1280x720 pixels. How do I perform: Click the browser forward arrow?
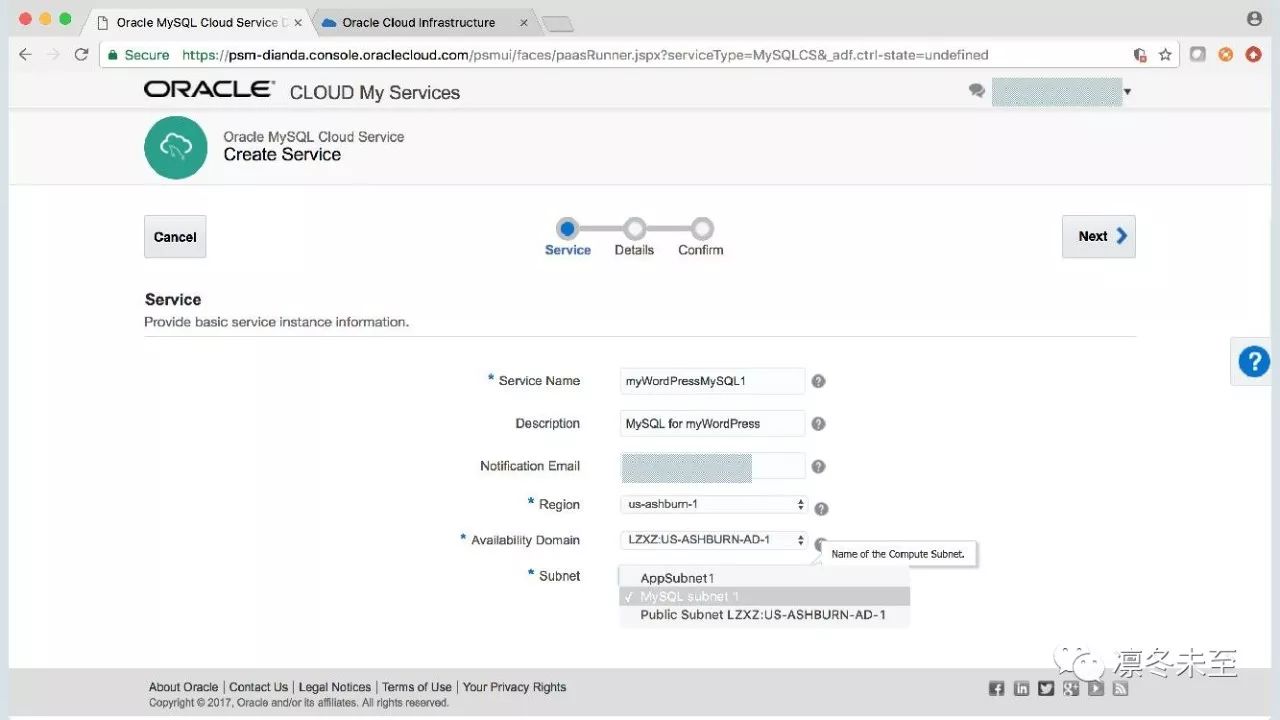53,55
